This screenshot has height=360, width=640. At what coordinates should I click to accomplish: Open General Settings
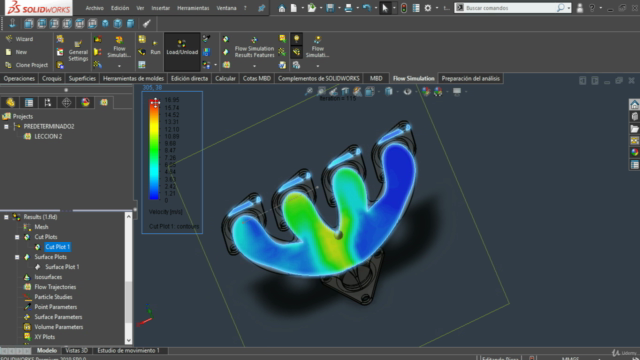pos(78,51)
